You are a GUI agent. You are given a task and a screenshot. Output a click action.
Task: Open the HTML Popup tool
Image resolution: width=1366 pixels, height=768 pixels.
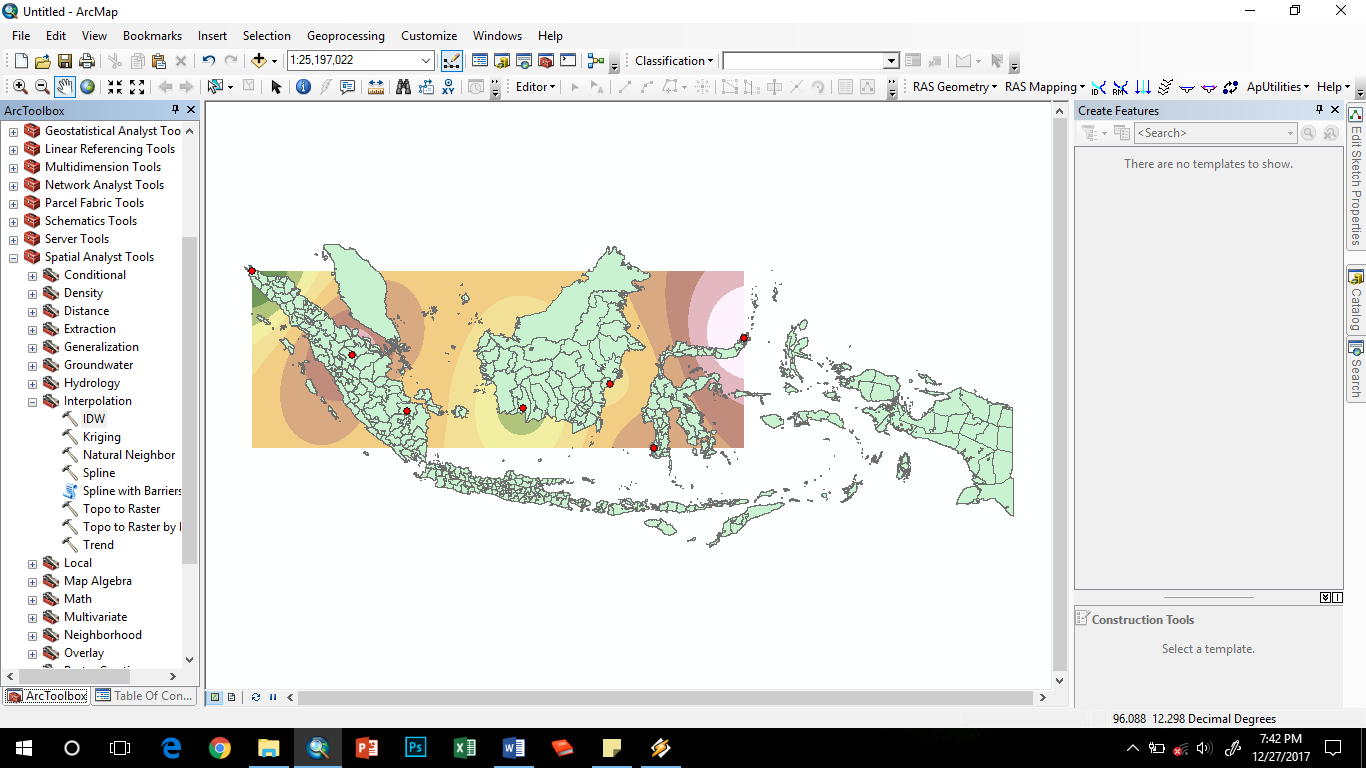[345, 86]
